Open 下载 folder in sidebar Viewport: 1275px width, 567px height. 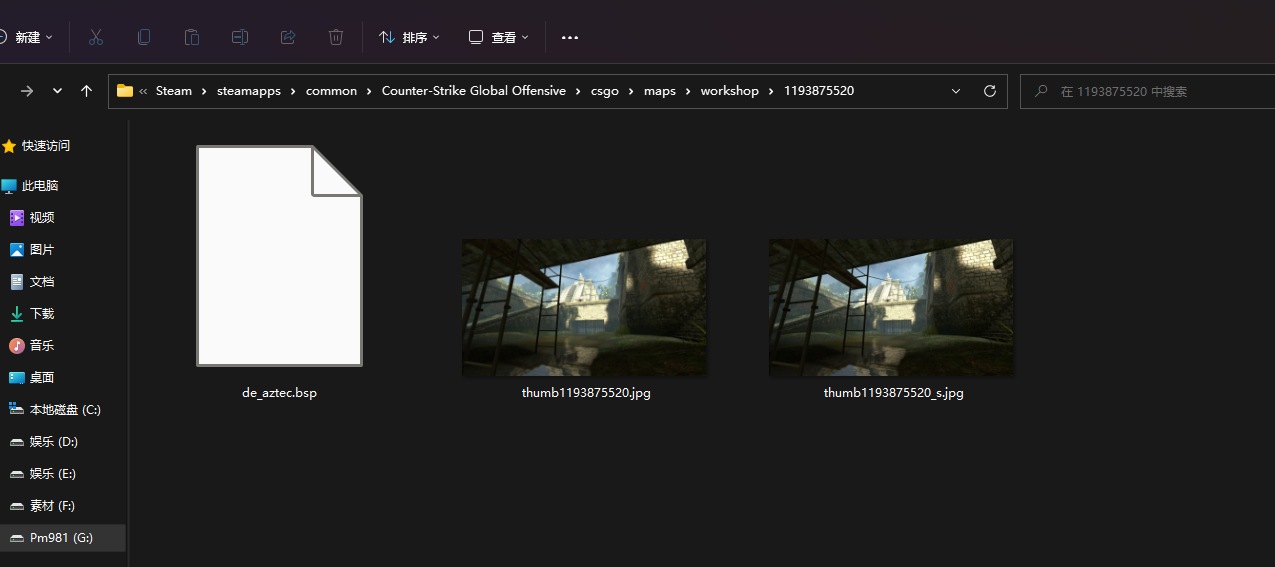(42, 314)
